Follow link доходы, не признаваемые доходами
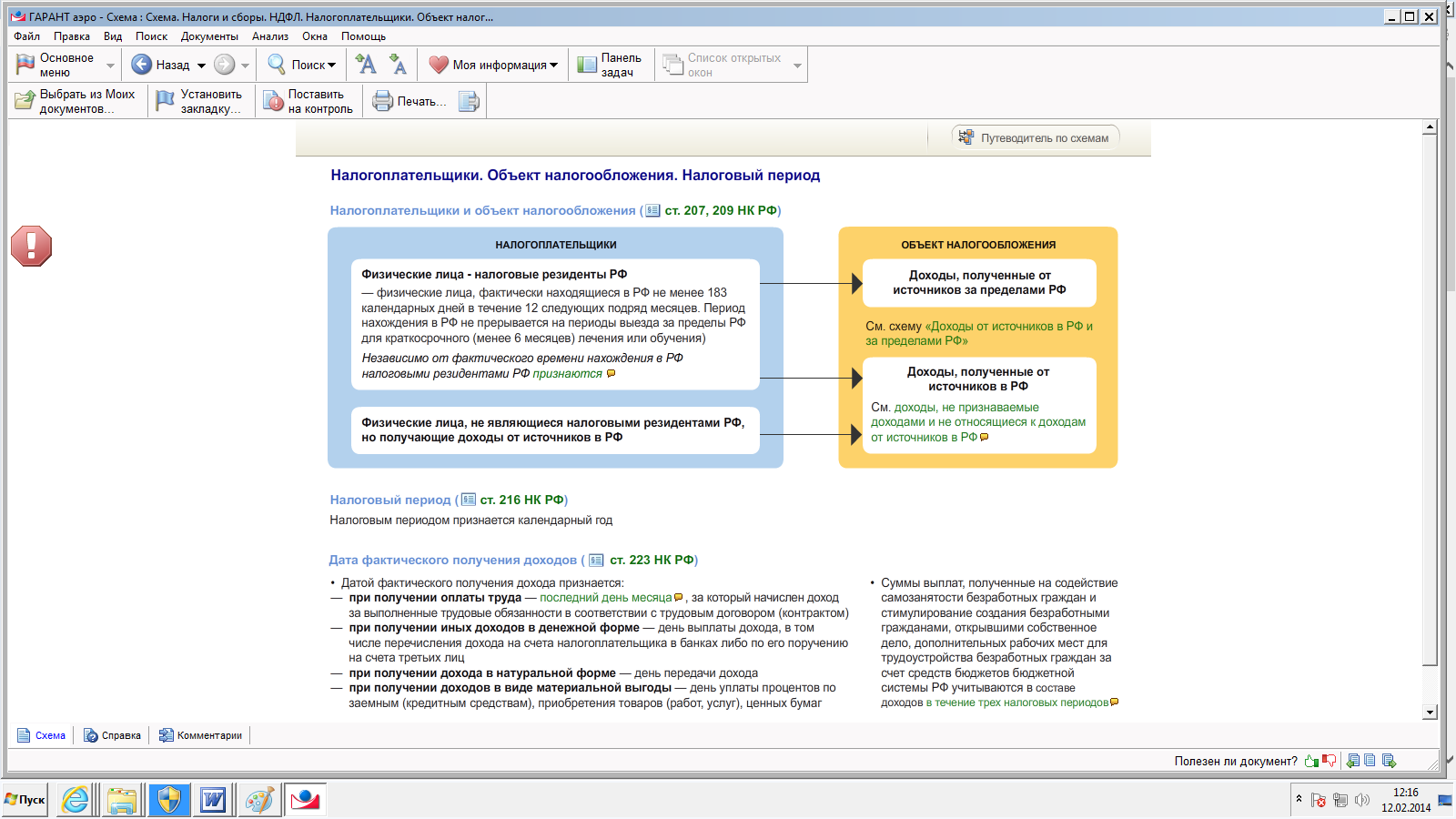The height and width of the screenshot is (819, 1456). 978,422
